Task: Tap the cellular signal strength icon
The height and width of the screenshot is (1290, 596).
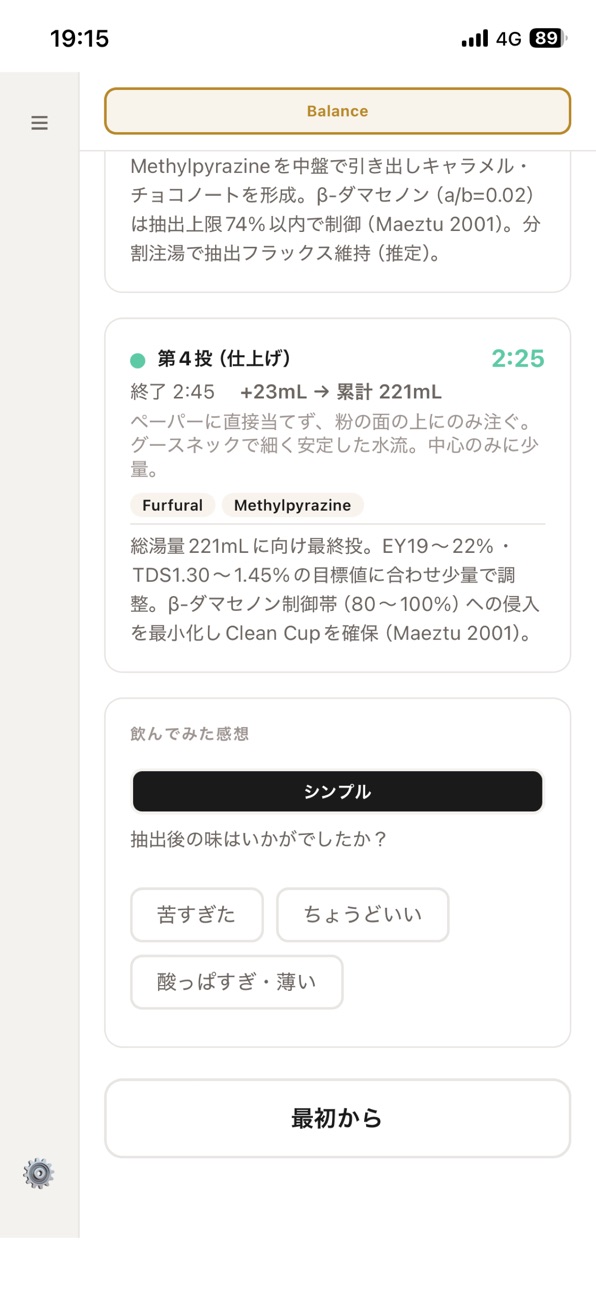Action: coord(474,39)
